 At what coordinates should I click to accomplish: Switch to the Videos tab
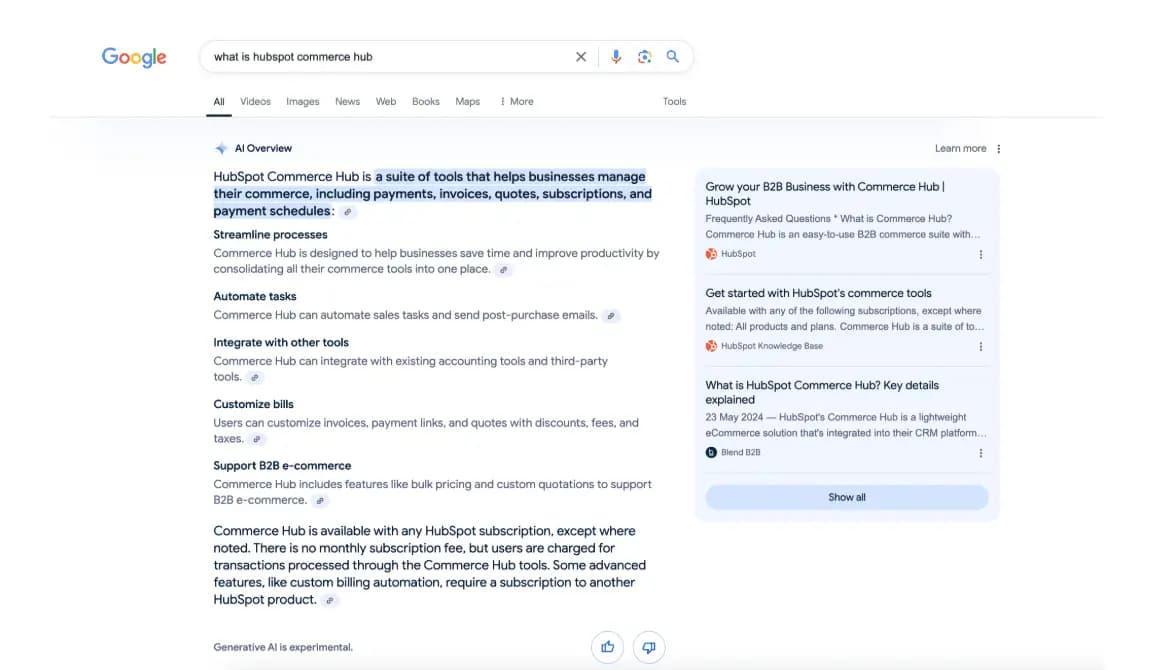[255, 101]
